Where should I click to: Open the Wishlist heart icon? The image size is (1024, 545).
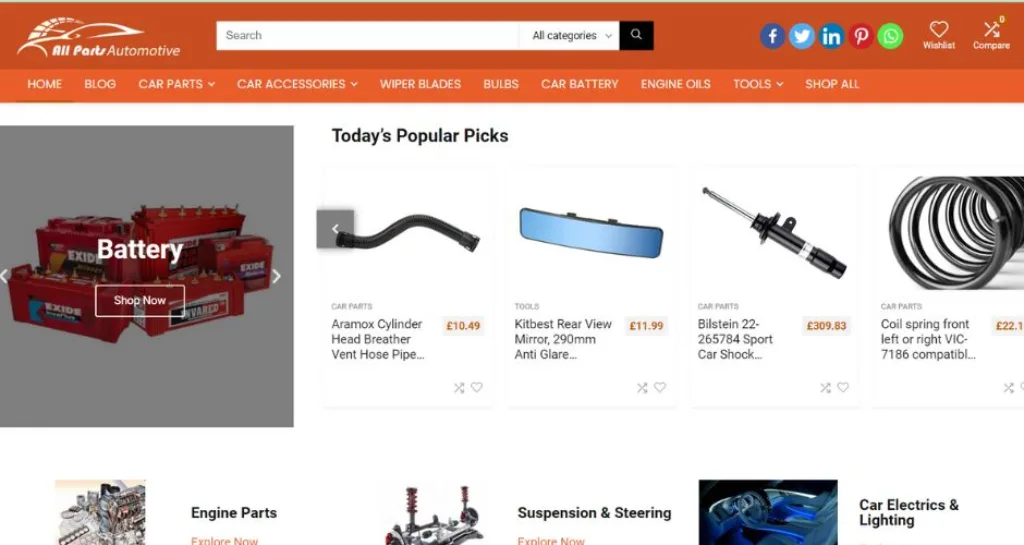(x=938, y=35)
